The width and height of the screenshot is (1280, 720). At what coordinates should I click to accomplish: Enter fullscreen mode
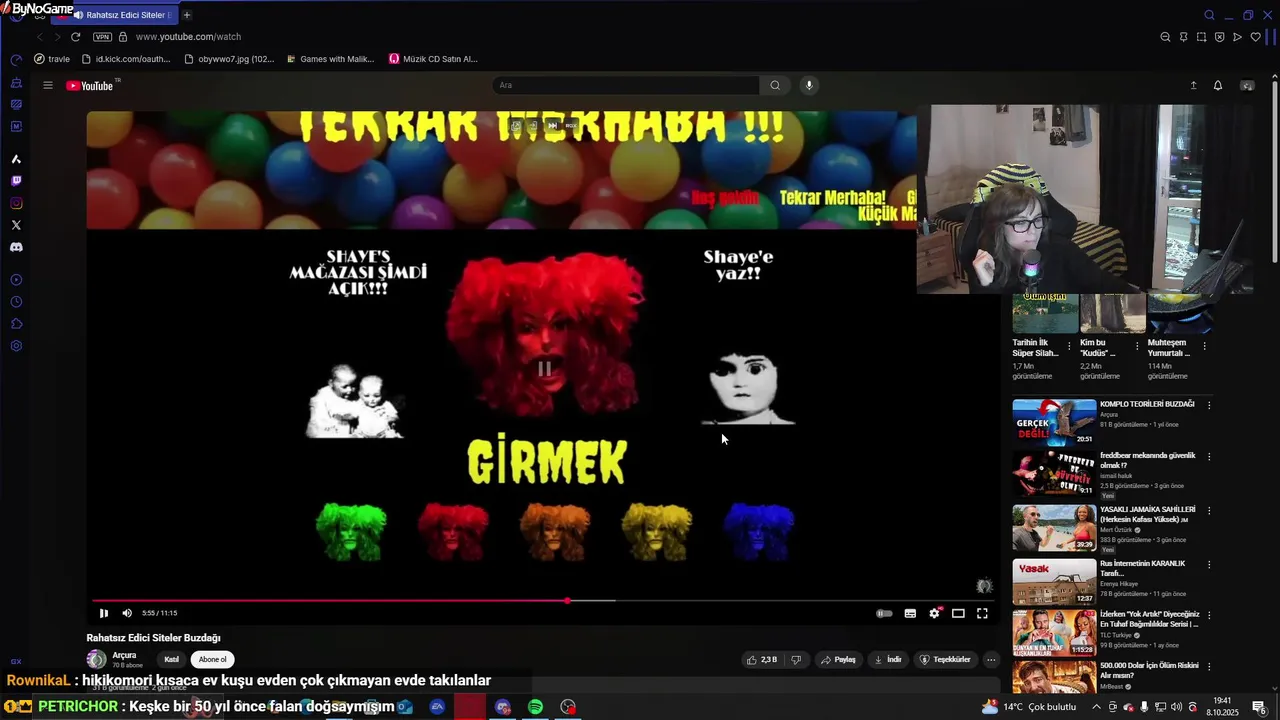click(982, 613)
